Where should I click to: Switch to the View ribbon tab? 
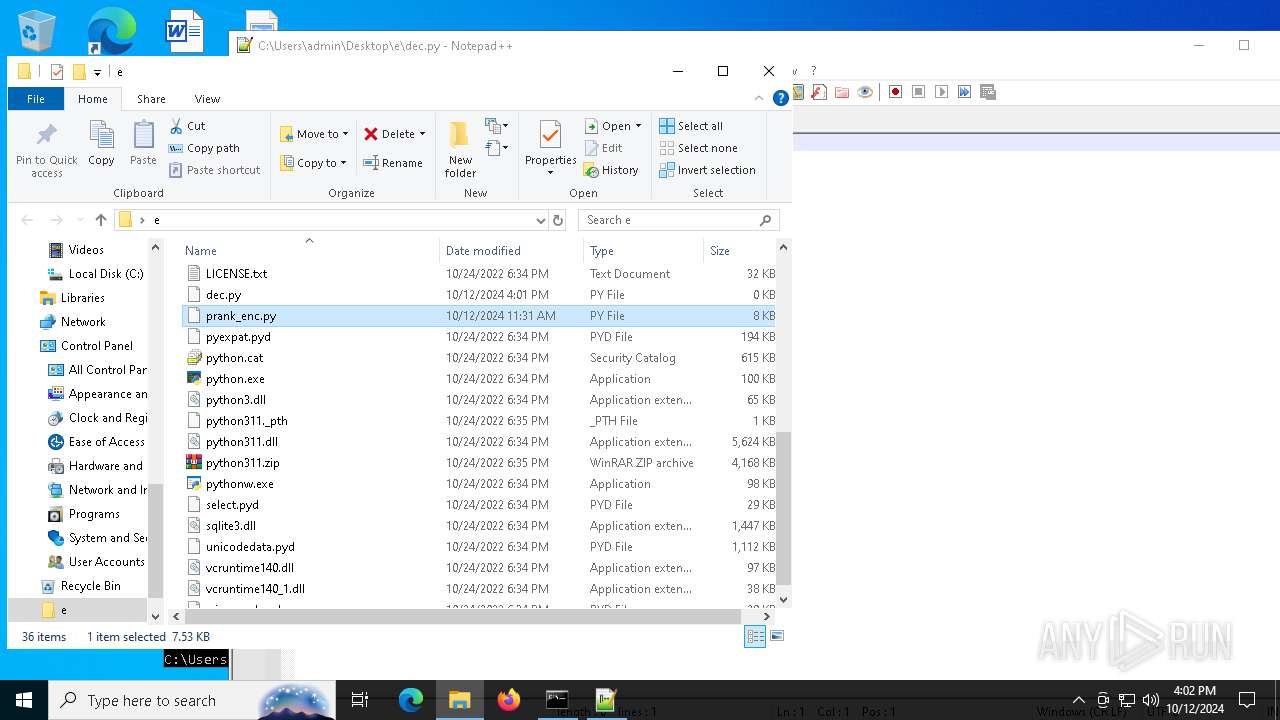tap(207, 99)
